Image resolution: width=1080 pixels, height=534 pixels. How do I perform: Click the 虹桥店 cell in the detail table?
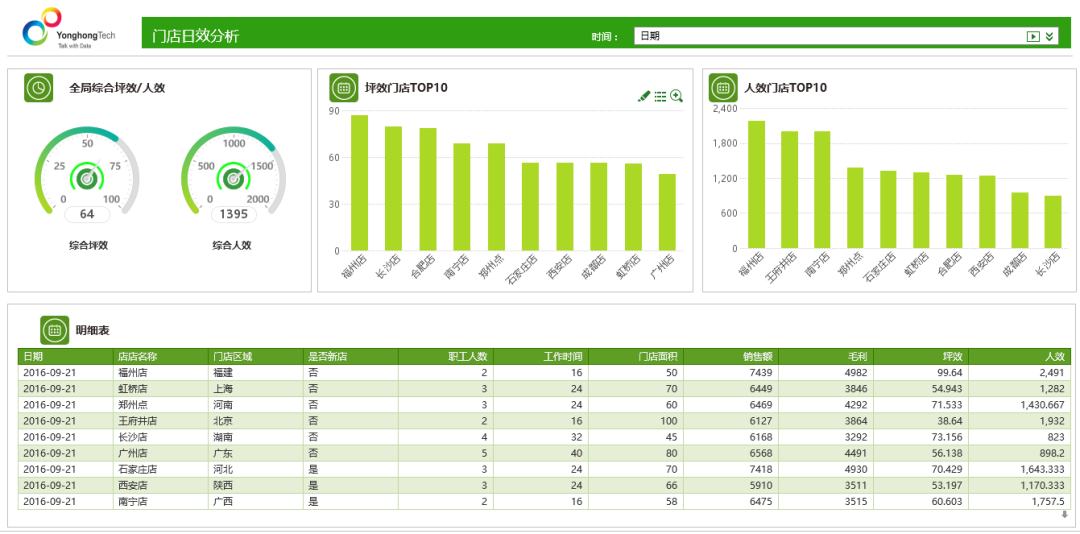pos(160,389)
